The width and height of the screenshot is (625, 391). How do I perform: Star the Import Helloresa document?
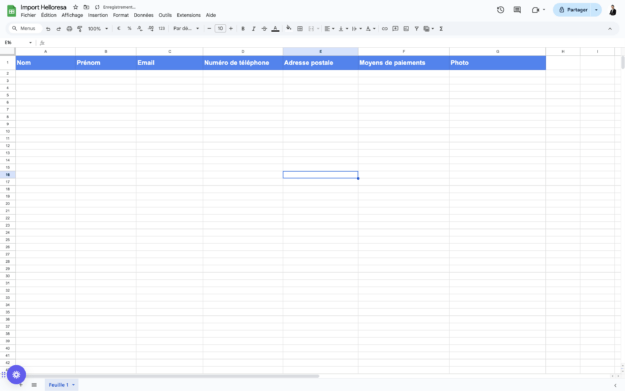click(x=75, y=7)
